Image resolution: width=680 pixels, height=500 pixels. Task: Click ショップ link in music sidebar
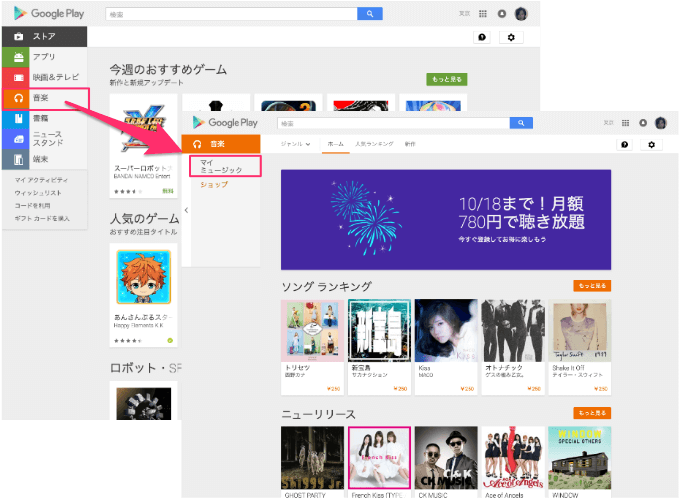tap(213, 185)
